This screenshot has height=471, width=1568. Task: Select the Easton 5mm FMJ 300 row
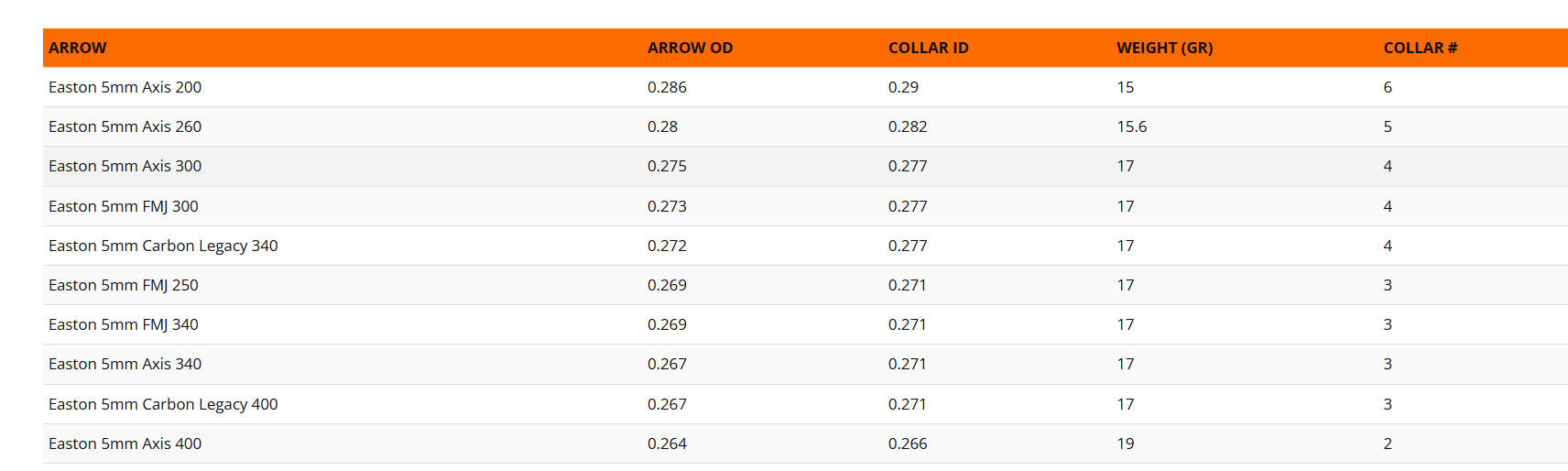click(x=805, y=206)
